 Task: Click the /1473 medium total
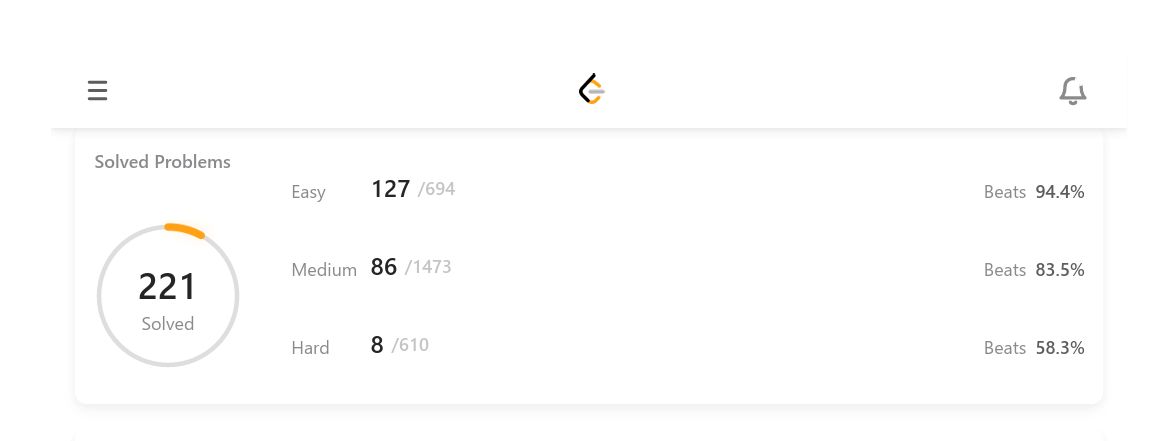(x=428, y=267)
